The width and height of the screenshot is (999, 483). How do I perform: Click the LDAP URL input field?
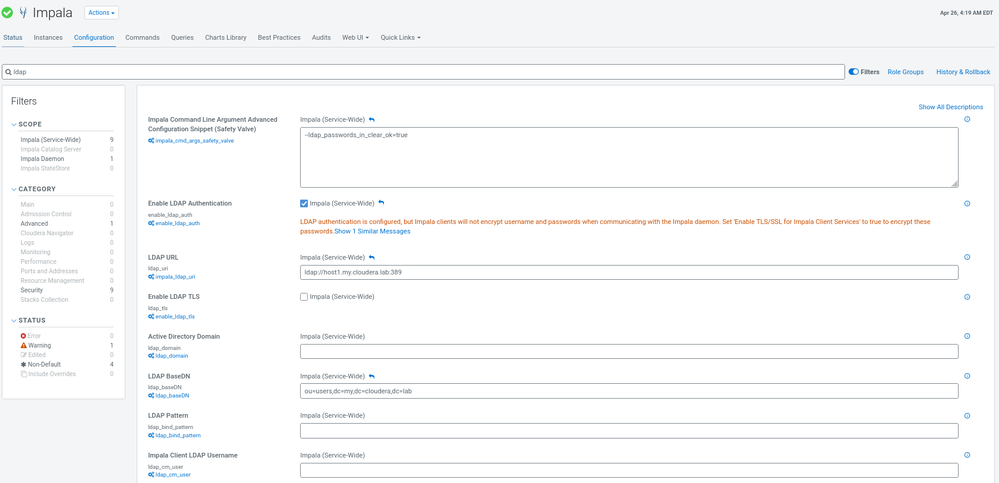pyautogui.click(x=629, y=273)
